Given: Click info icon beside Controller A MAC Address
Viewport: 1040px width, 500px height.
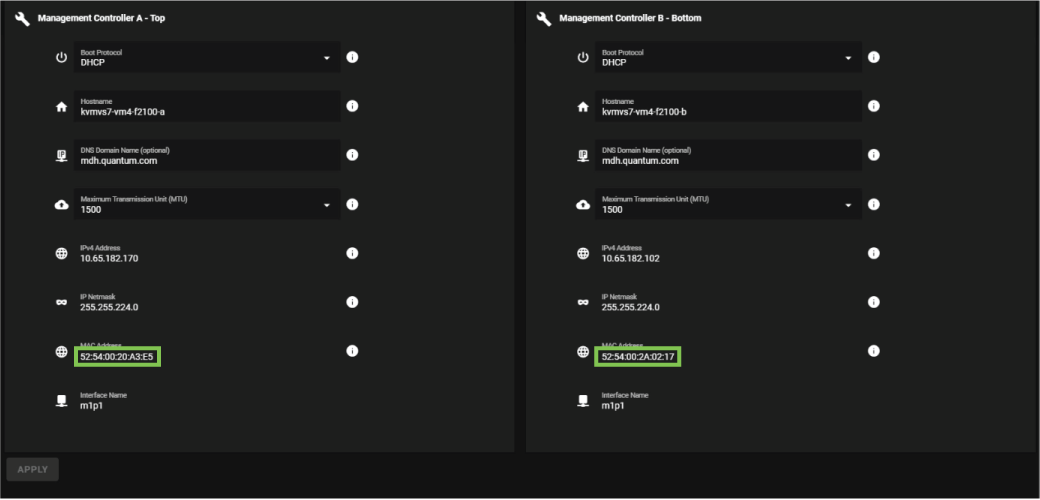Looking at the screenshot, I should (352, 351).
